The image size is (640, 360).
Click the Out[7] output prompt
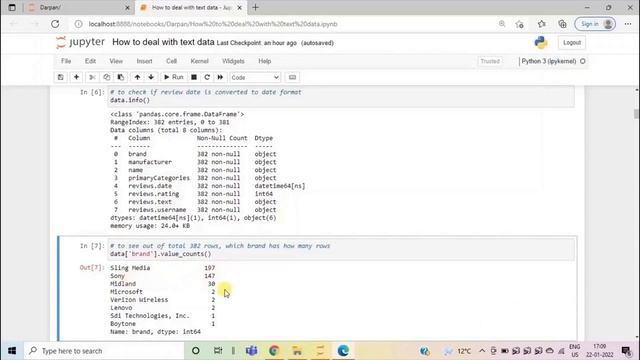(x=92, y=268)
